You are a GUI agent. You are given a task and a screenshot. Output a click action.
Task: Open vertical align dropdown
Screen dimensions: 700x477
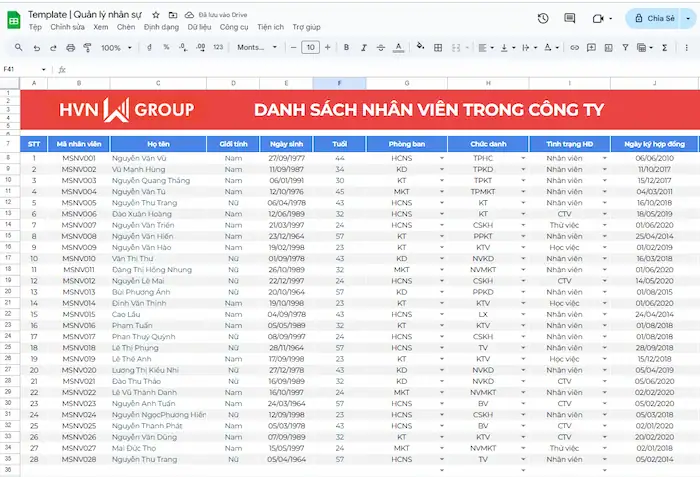(x=508, y=47)
